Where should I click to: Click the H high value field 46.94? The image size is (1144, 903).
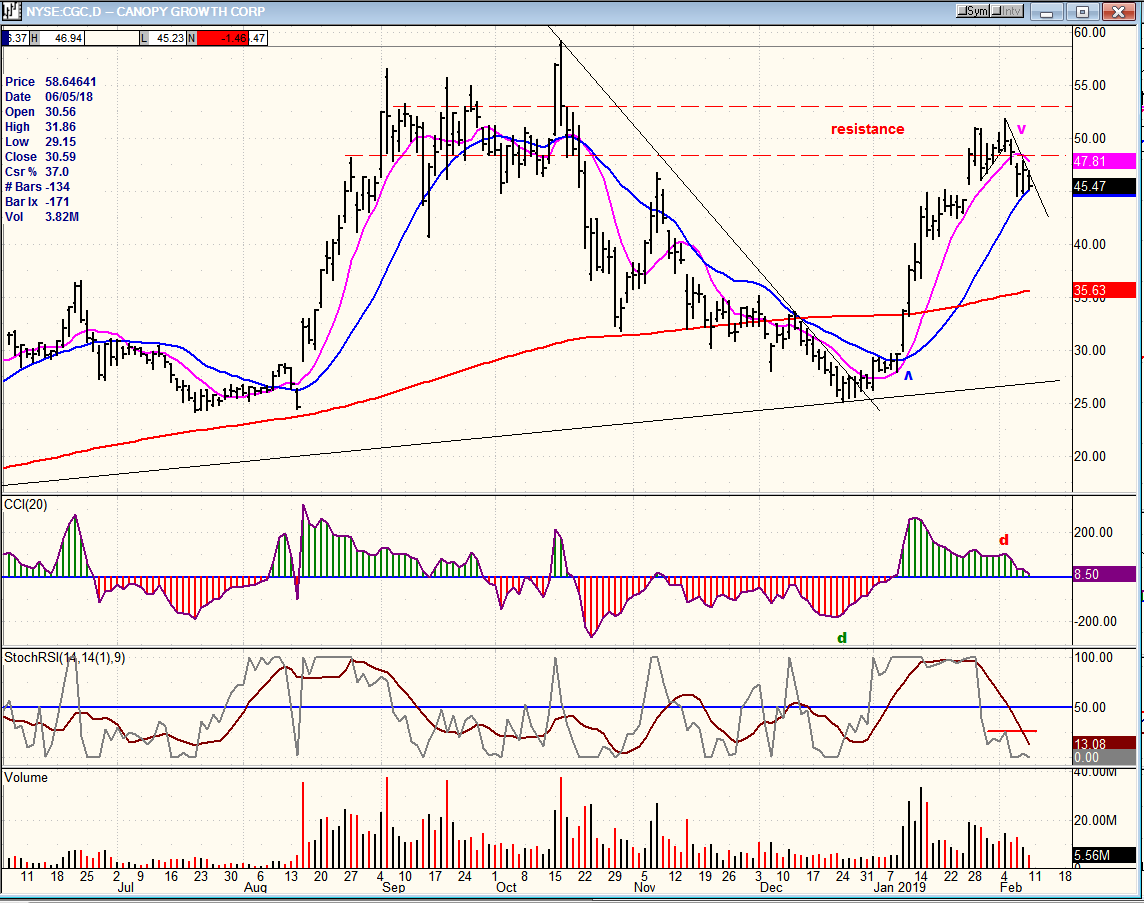[63, 38]
